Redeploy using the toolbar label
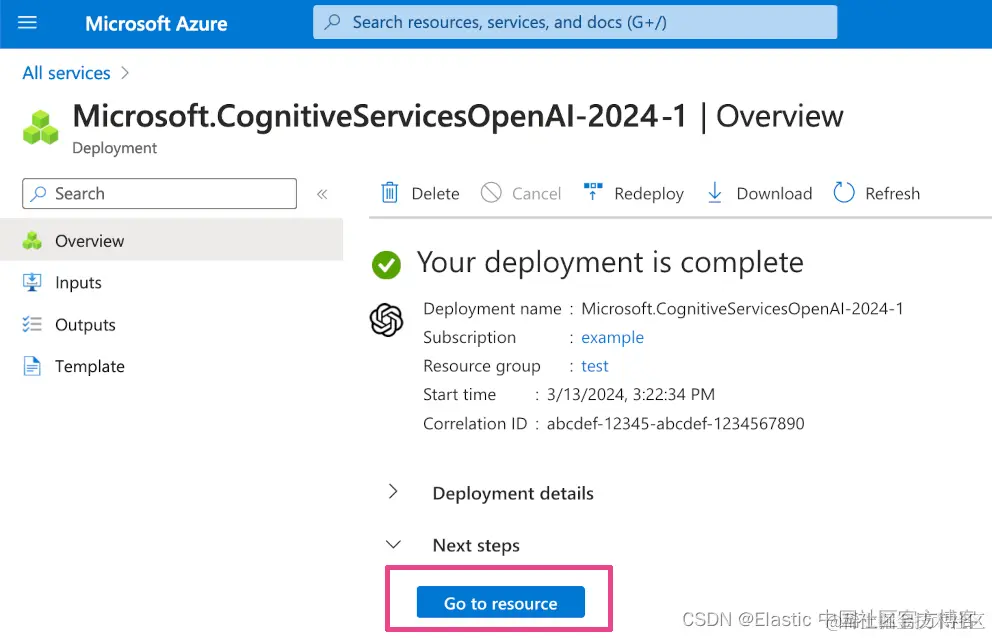Image resolution: width=992 pixels, height=638 pixels. coord(648,194)
